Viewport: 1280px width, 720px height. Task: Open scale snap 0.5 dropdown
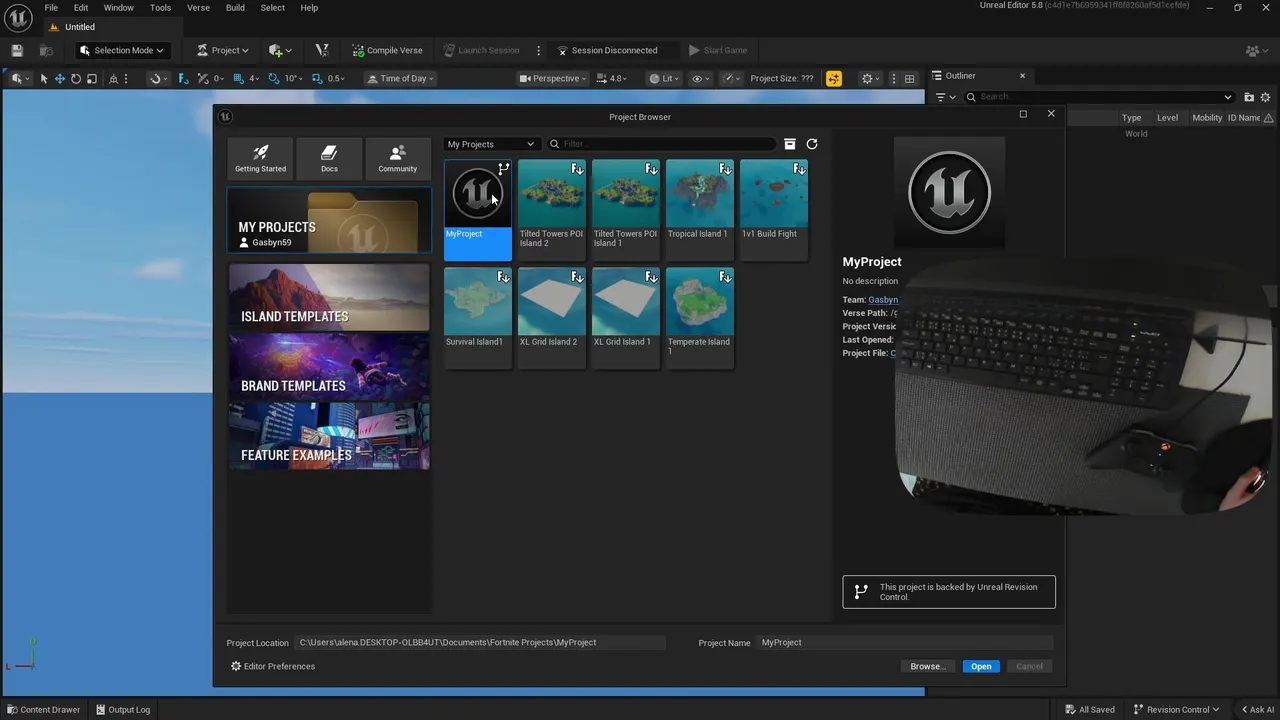coord(336,78)
